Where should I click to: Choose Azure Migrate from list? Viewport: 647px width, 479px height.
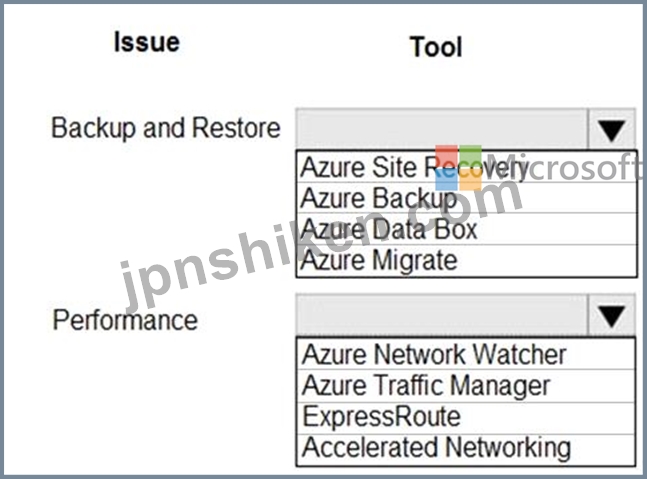coord(467,260)
